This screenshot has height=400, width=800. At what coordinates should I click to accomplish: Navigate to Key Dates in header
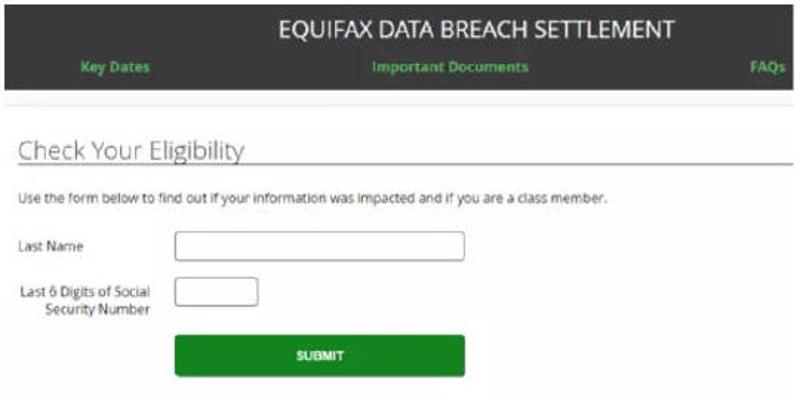[x=114, y=67]
